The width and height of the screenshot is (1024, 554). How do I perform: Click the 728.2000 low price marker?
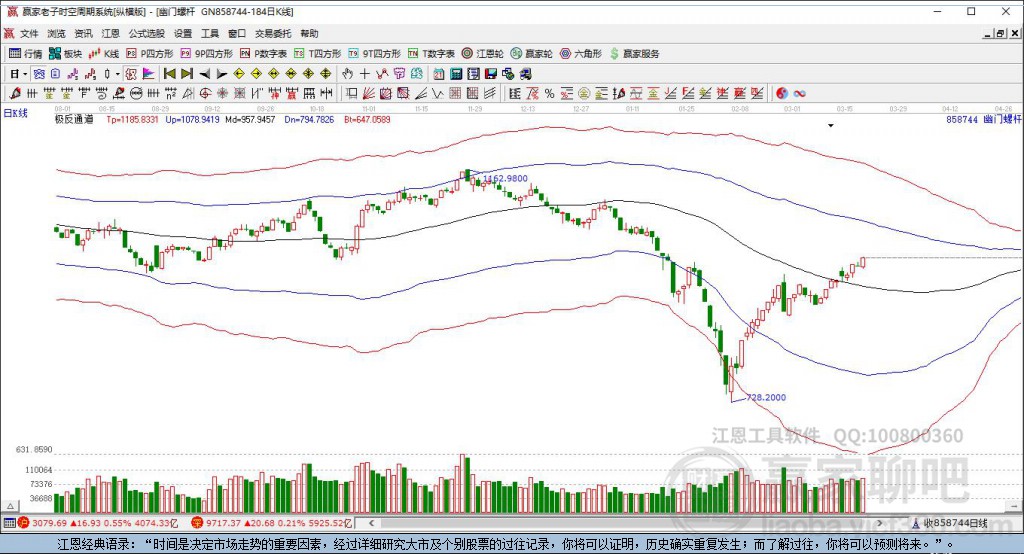click(766, 397)
